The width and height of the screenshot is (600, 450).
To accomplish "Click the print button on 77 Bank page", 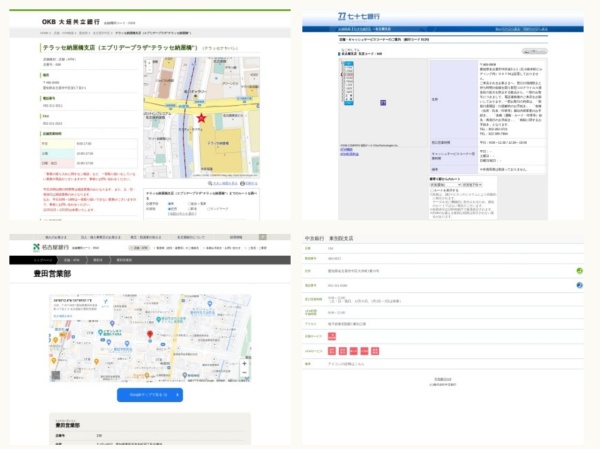I will (x=535, y=51).
